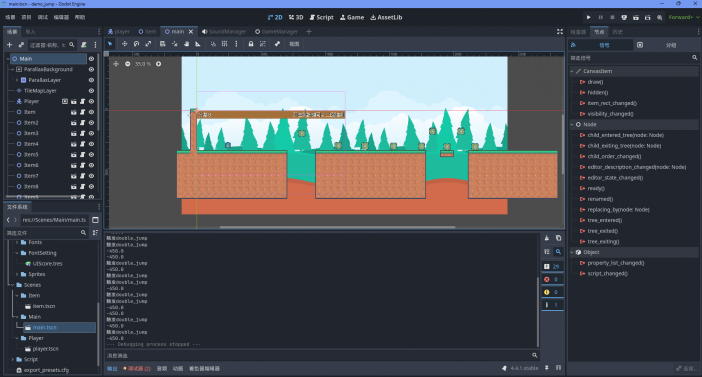702x377 pixels.
Task: Add a new node with the plus icon
Action: pyautogui.click(x=9, y=45)
